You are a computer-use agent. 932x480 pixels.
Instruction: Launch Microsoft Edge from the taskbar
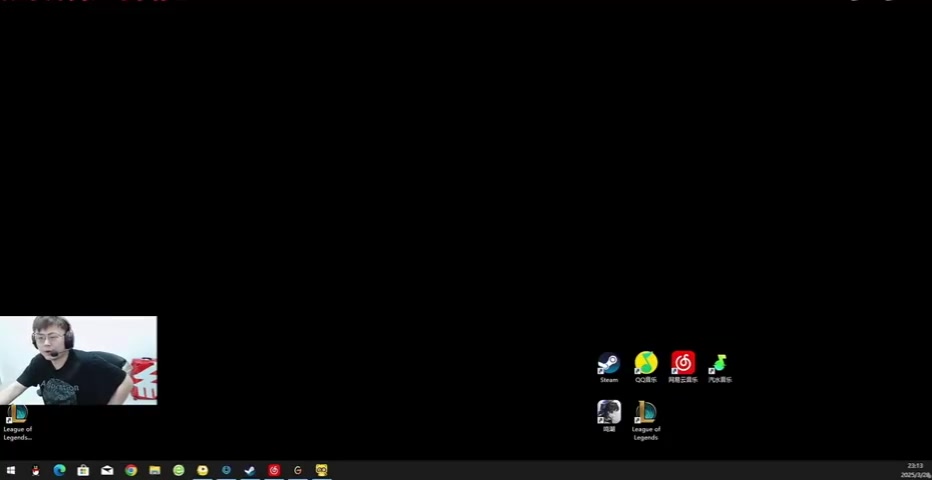click(59, 470)
